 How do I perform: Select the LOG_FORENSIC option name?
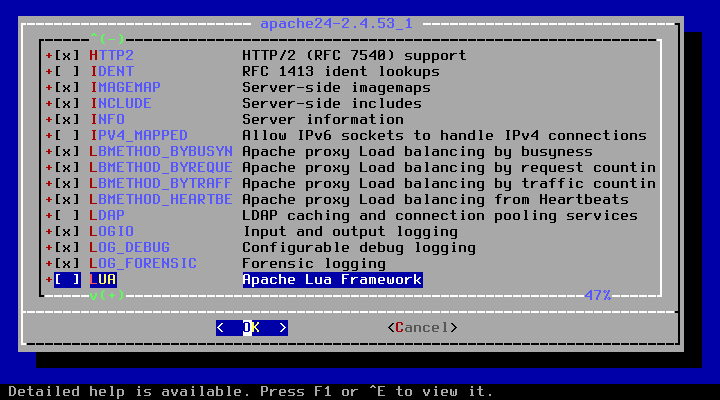(x=143, y=264)
